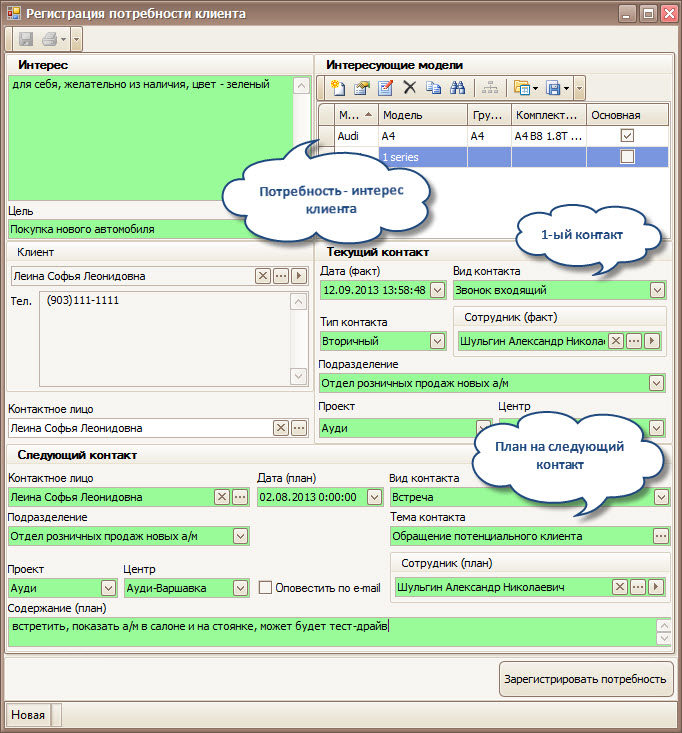Open the Вид контакта dropdown Звонок входящий

tap(657, 290)
